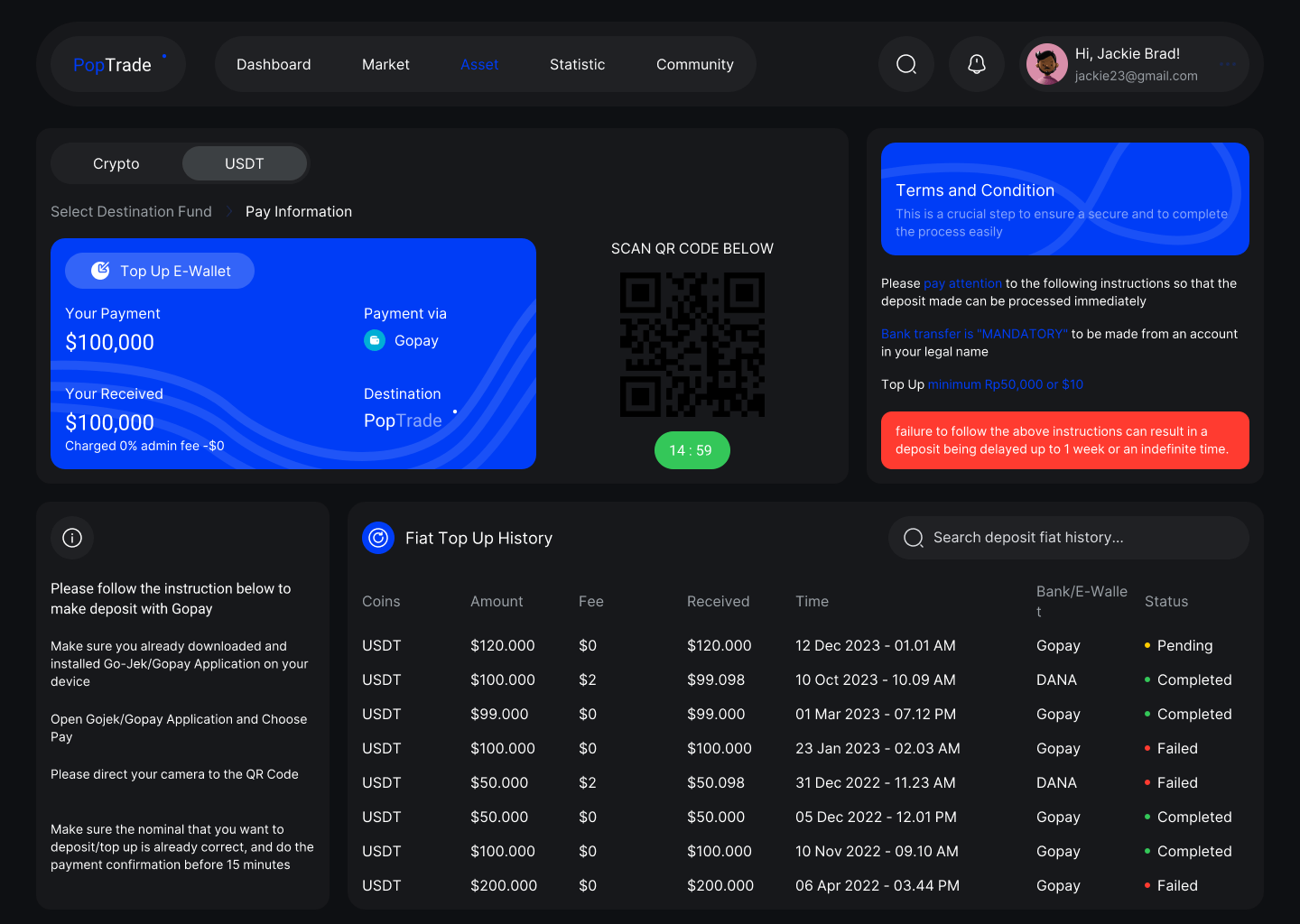
Task: Click the Gopay logo under Payment via
Action: coord(375,340)
